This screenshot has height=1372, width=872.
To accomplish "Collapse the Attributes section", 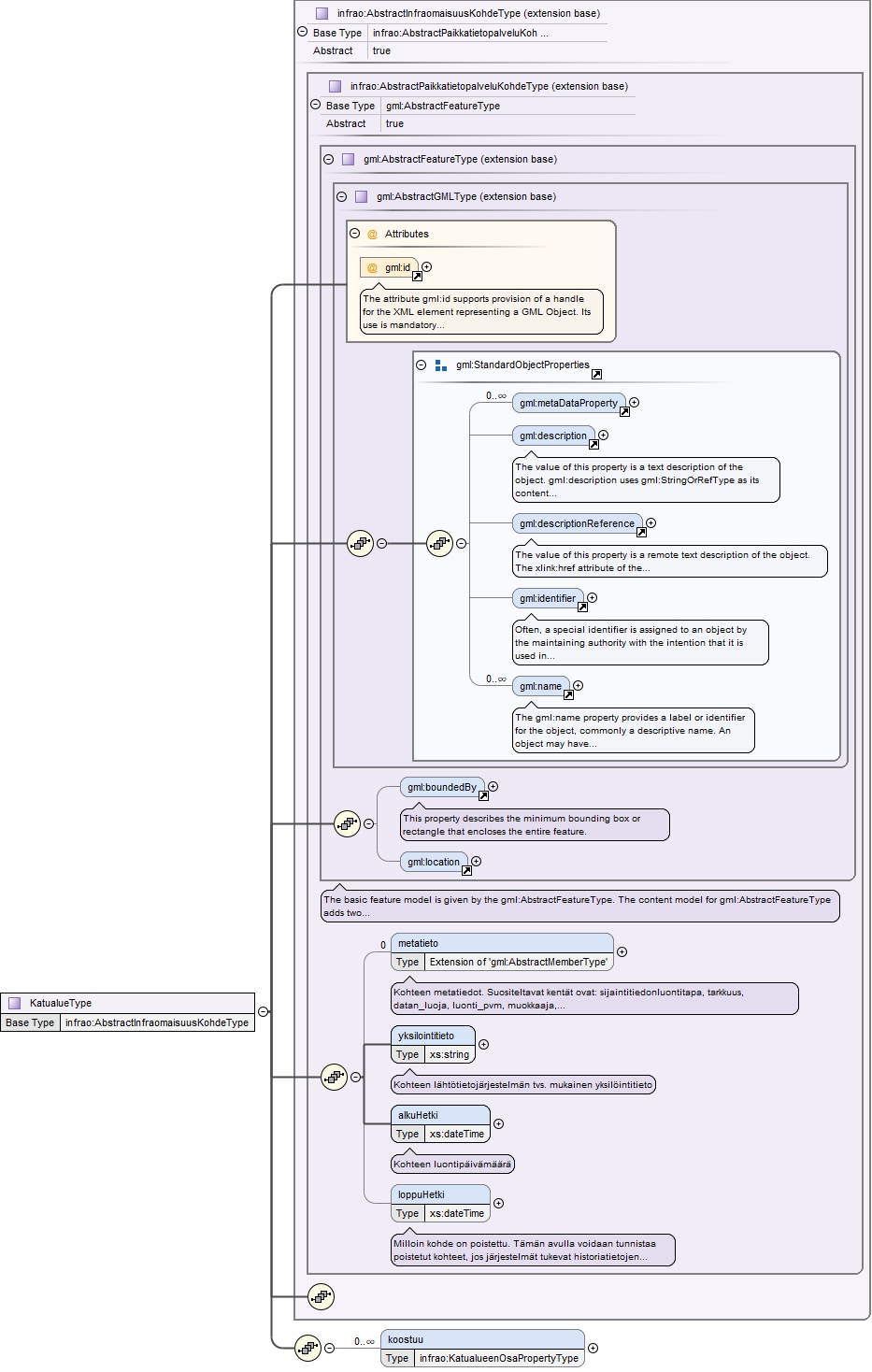I will click(354, 234).
